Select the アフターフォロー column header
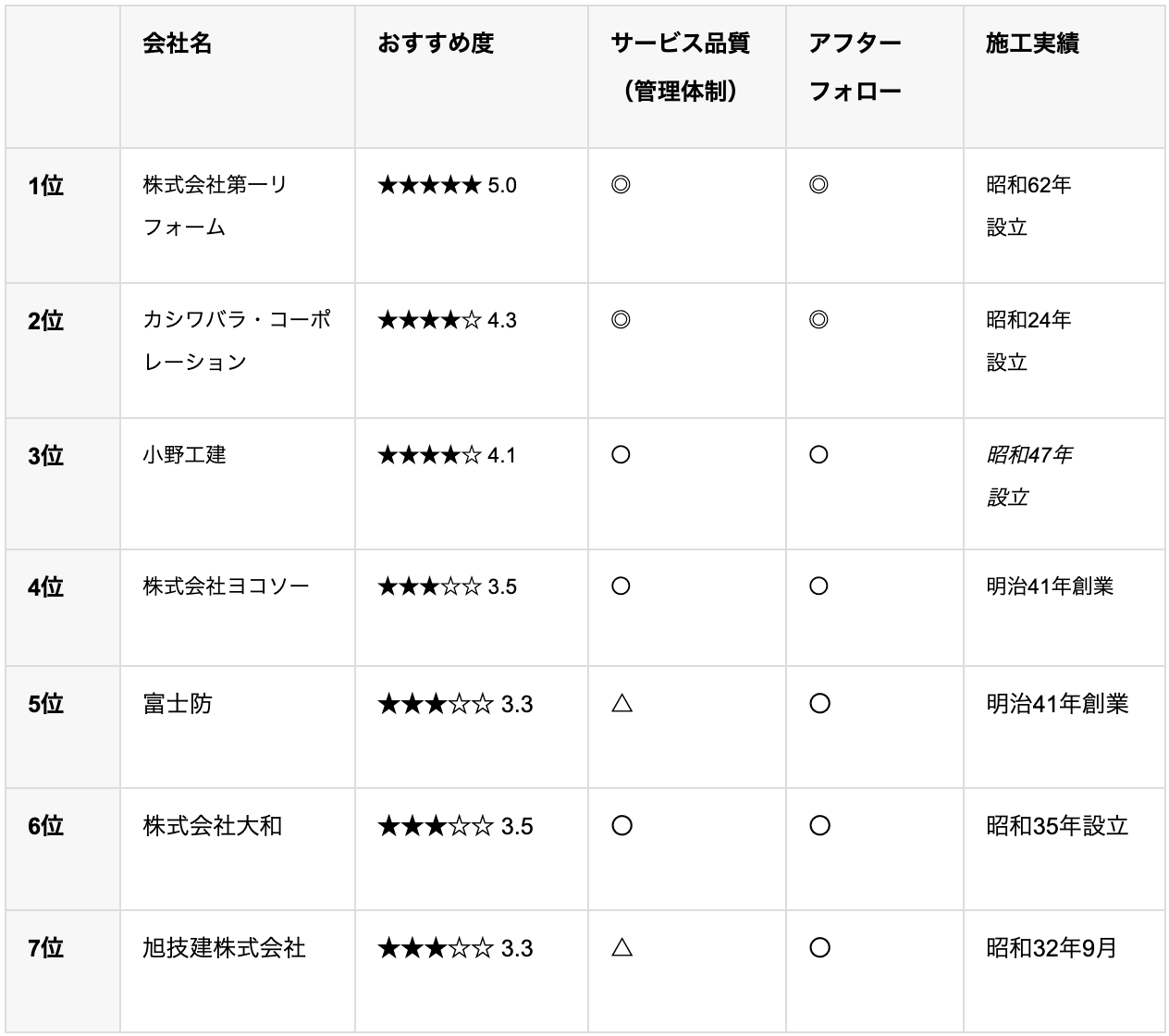Viewport: 1169px width, 1036px height. pyautogui.click(x=855, y=68)
